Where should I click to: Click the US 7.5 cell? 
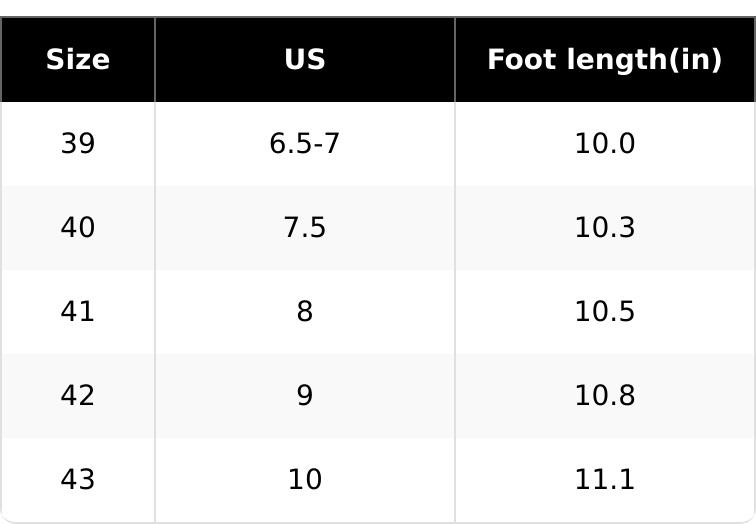click(x=305, y=228)
